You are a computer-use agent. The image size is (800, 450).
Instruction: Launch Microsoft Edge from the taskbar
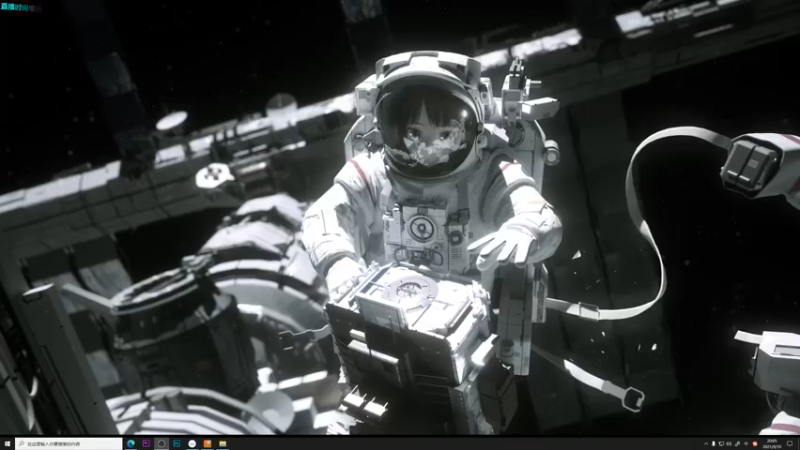[x=131, y=444]
